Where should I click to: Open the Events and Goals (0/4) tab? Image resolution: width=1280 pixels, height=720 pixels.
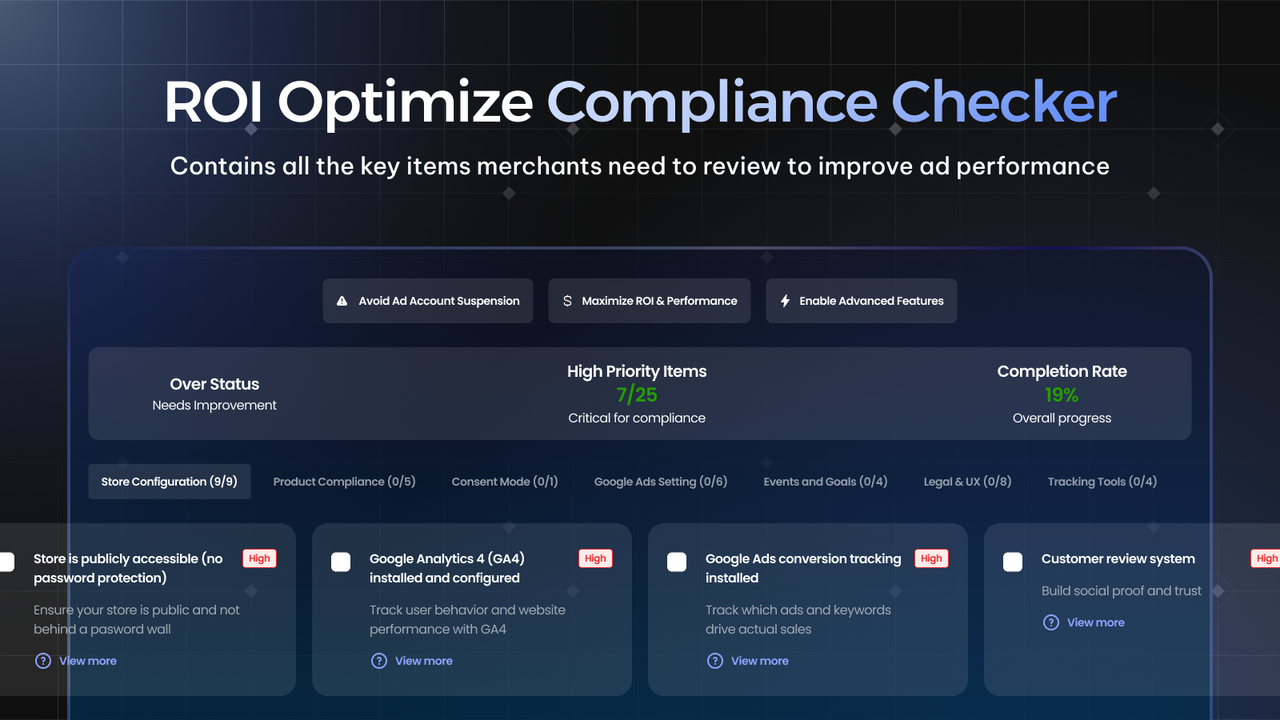tap(826, 482)
